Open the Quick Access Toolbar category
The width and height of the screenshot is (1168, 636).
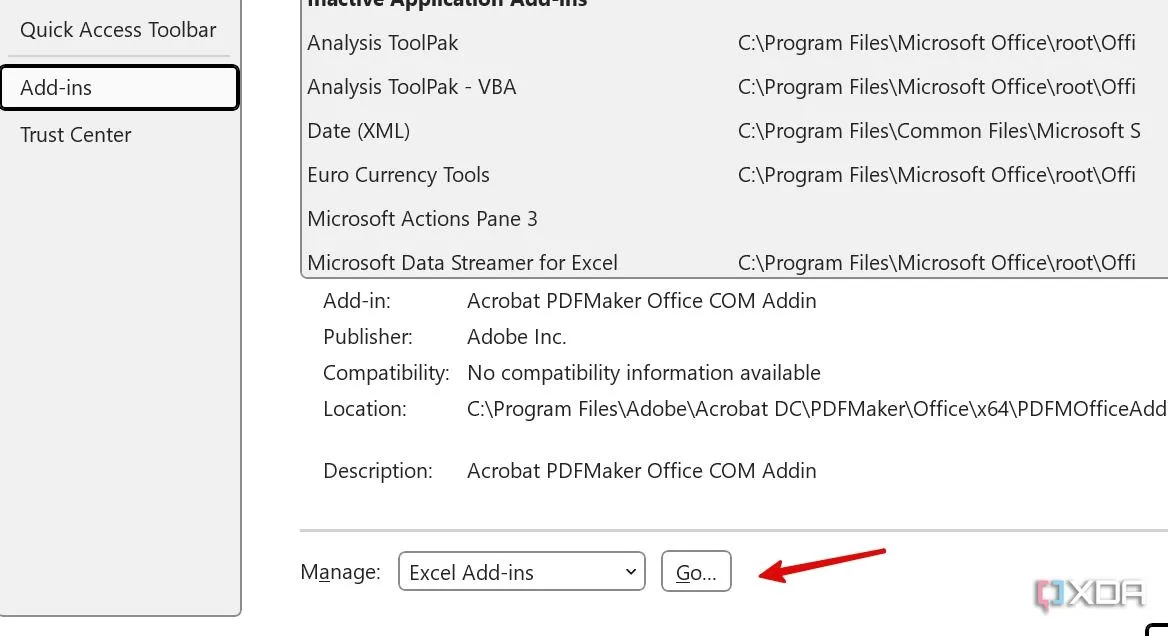pyautogui.click(x=118, y=30)
